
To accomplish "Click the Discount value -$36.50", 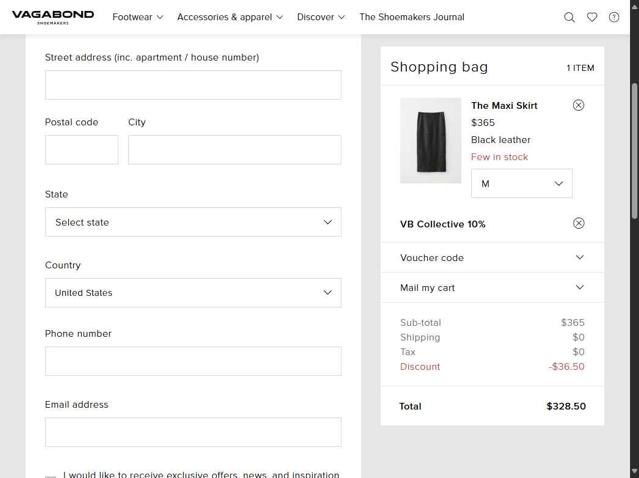I will 566,366.
